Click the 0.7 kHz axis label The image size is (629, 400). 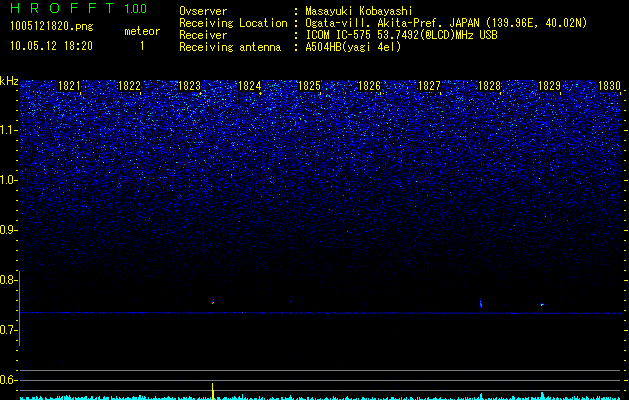tap(7, 330)
